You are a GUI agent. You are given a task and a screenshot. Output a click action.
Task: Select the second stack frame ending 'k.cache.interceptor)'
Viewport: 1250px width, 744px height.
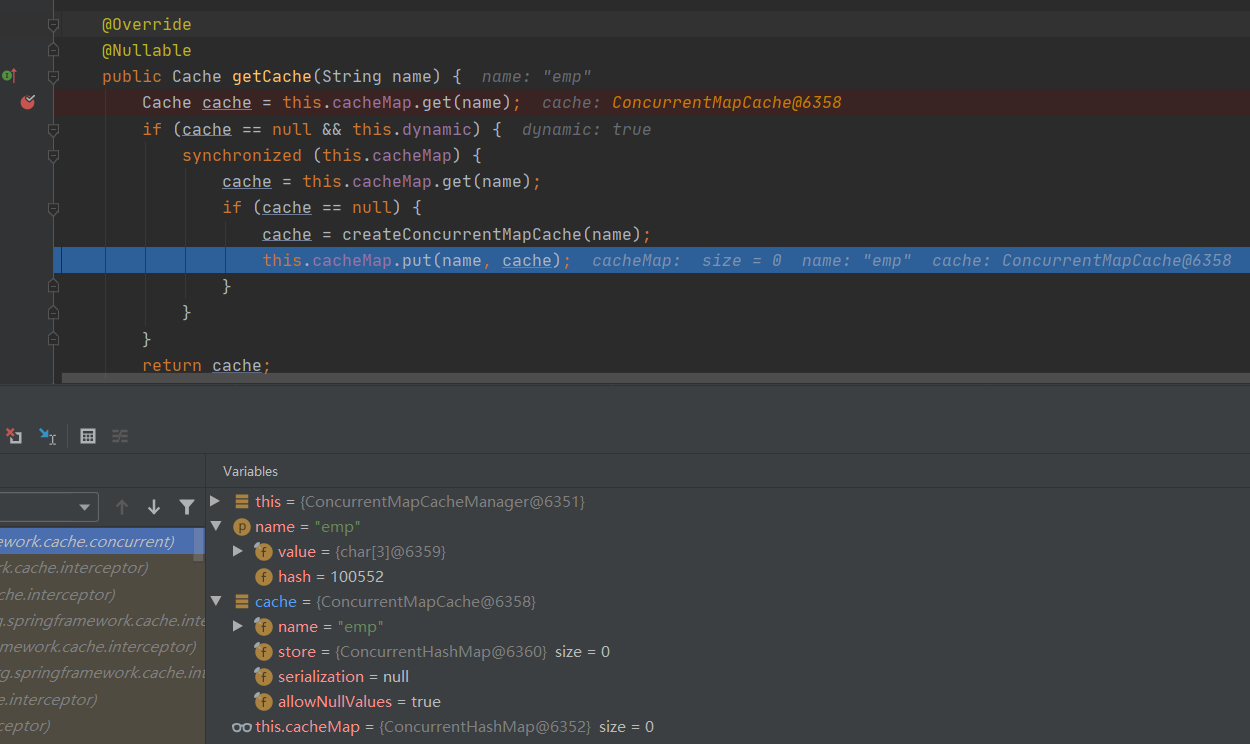97,567
